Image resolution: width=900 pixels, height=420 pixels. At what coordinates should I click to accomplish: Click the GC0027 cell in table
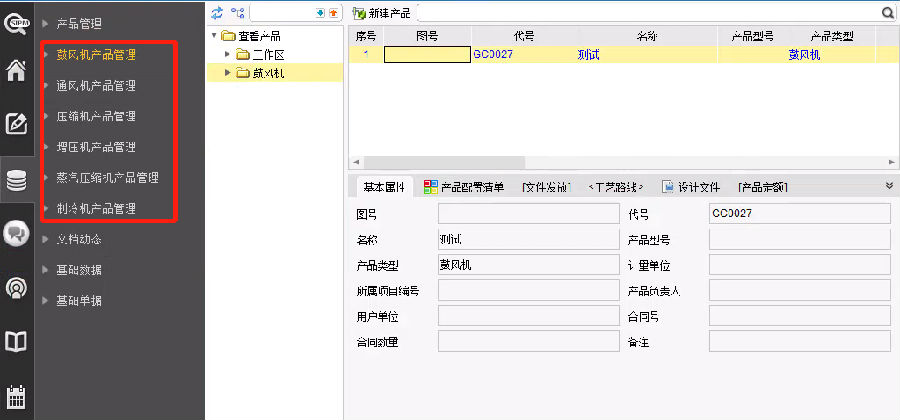(523, 55)
